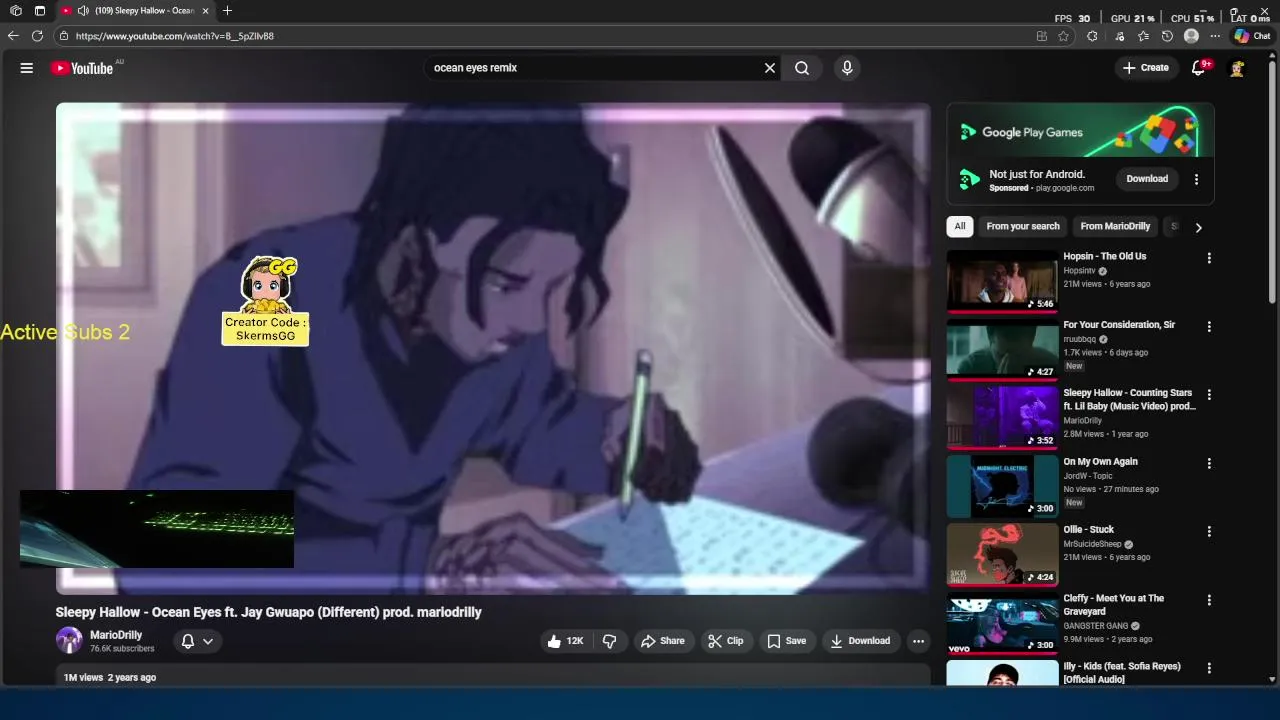Go to the YouTube home logo
The height and width of the screenshot is (720, 1280).
pyautogui.click(x=82, y=68)
